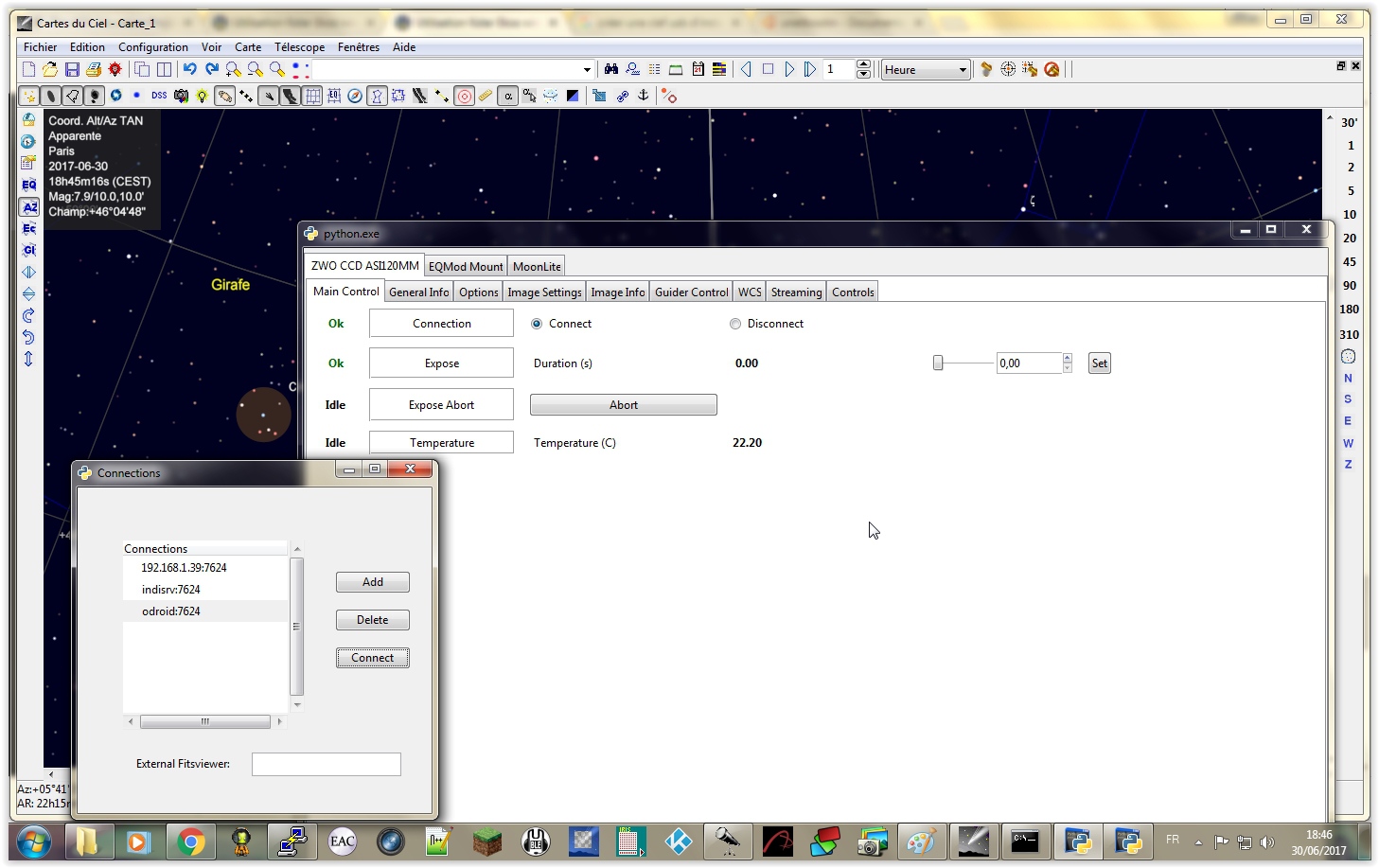Set field of view to 90 degrees
The height and width of the screenshot is (868, 1379).
click(x=1350, y=286)
